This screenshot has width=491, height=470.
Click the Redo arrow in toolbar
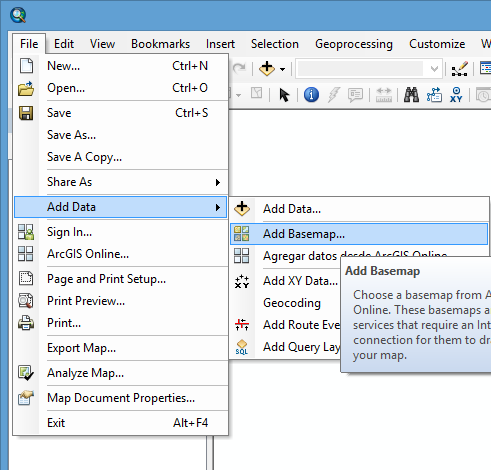point(239,69)
